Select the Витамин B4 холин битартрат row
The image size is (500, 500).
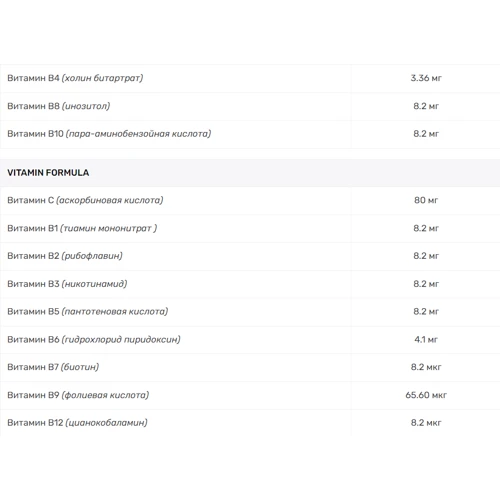pos(250,78)
